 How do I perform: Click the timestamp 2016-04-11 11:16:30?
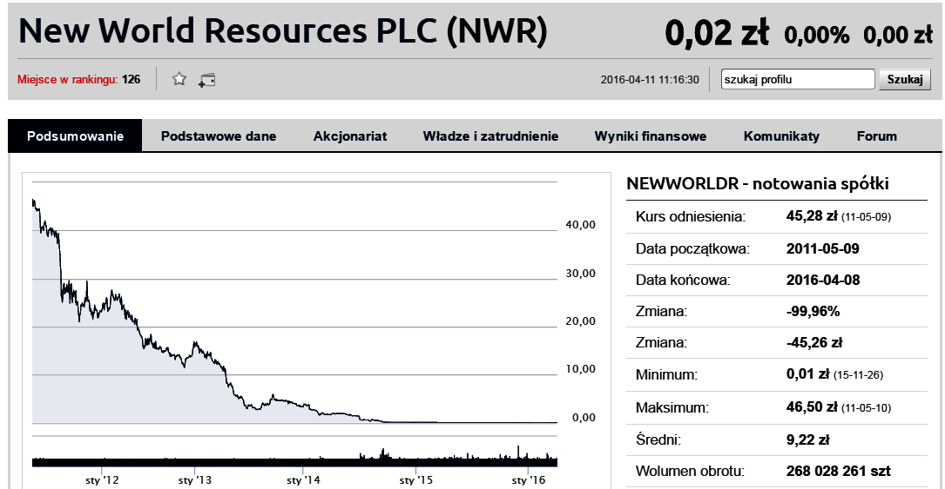[650, 80]
